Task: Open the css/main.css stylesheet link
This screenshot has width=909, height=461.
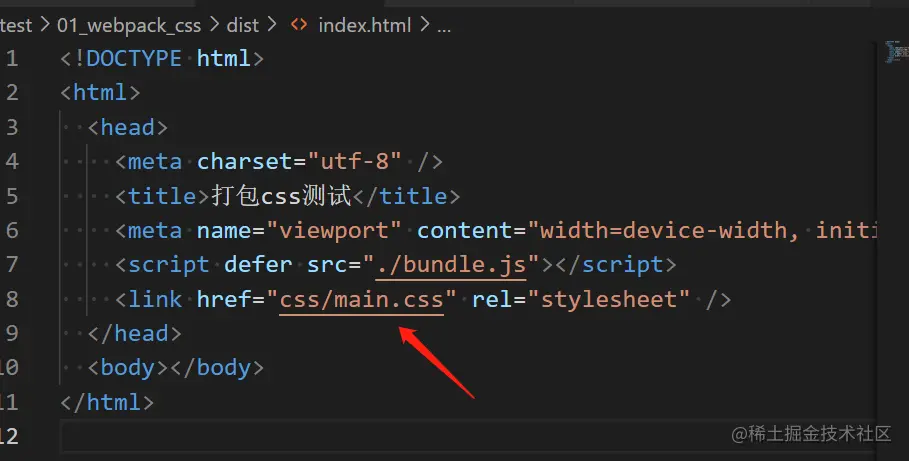Action: click(362, 300)
